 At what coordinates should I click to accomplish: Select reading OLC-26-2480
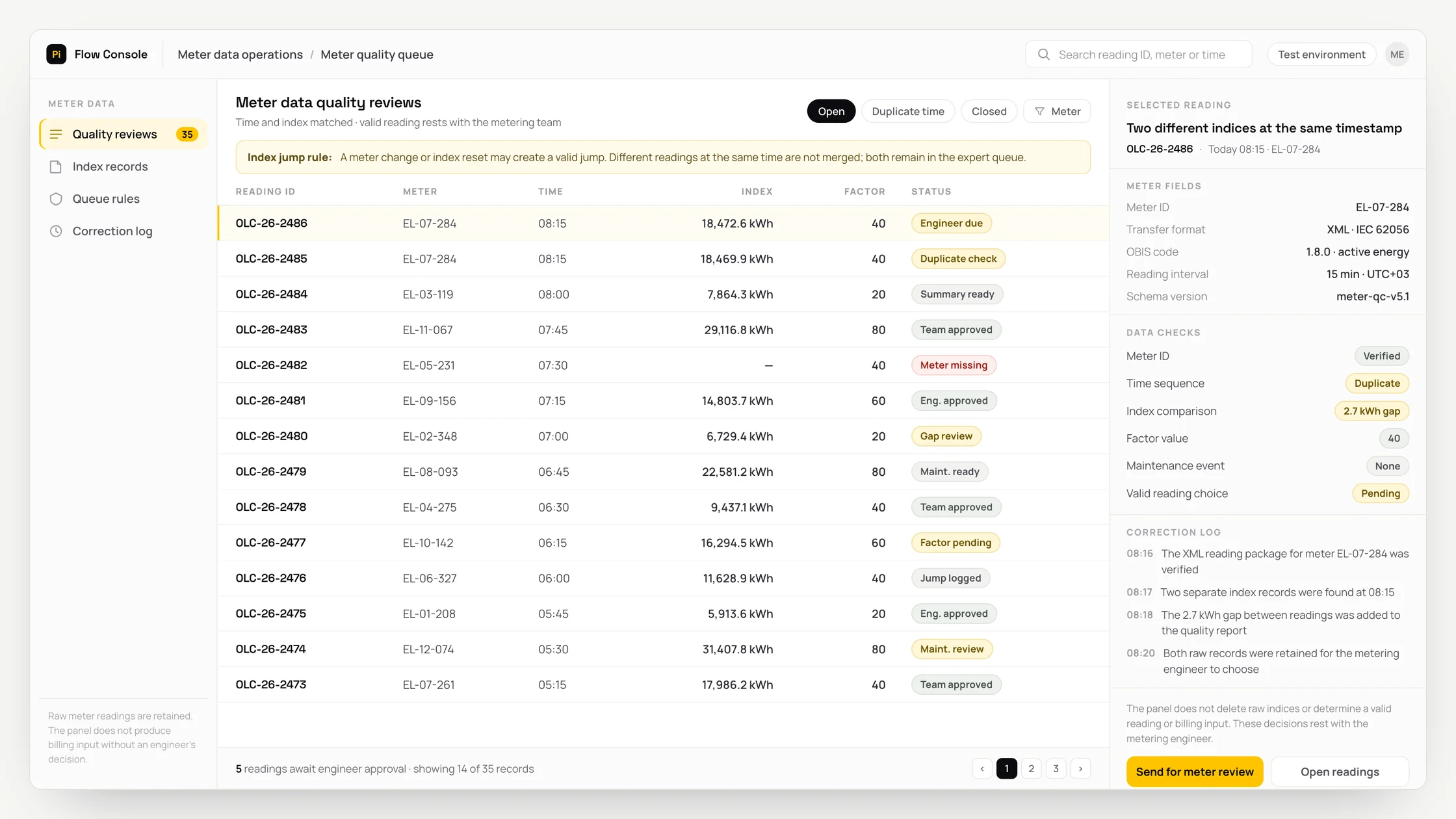(x=663, y=436)
